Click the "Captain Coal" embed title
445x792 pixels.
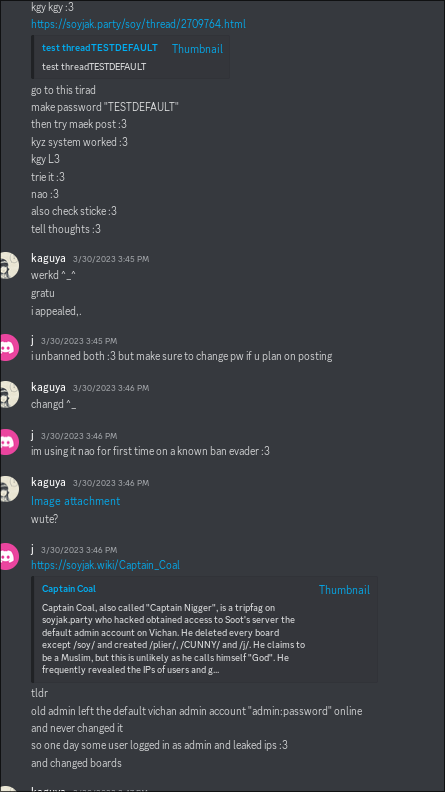[69, 588]
